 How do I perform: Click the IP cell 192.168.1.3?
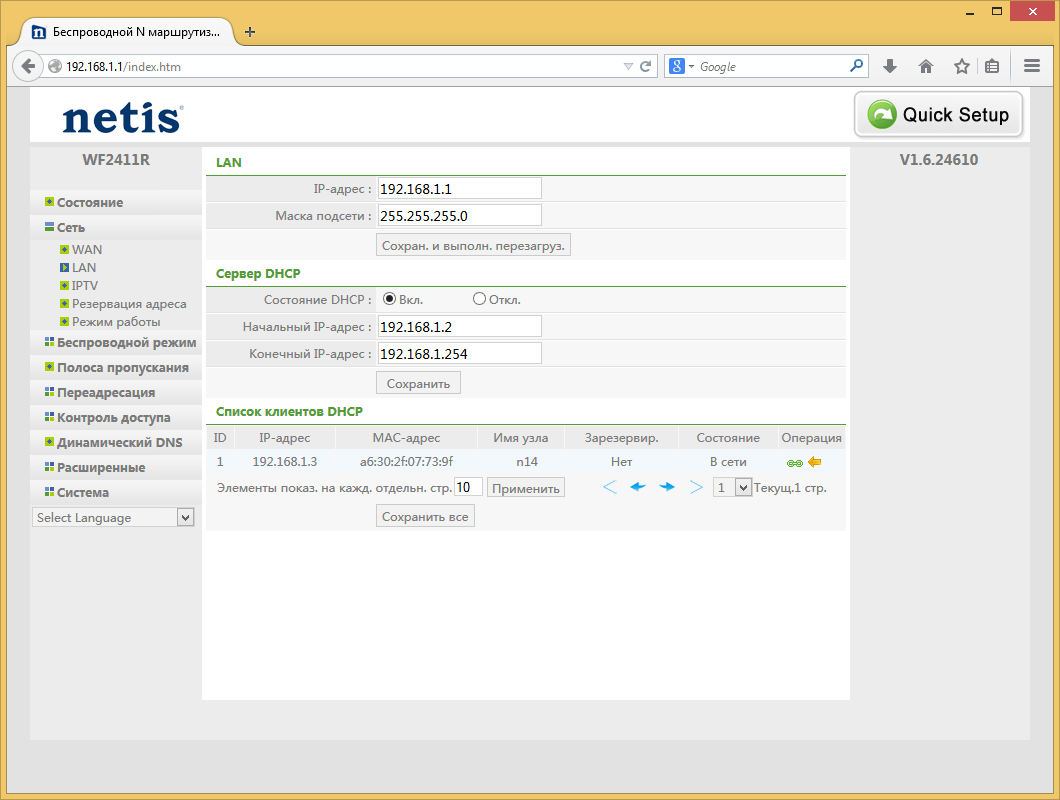click(x=285, y=462)
